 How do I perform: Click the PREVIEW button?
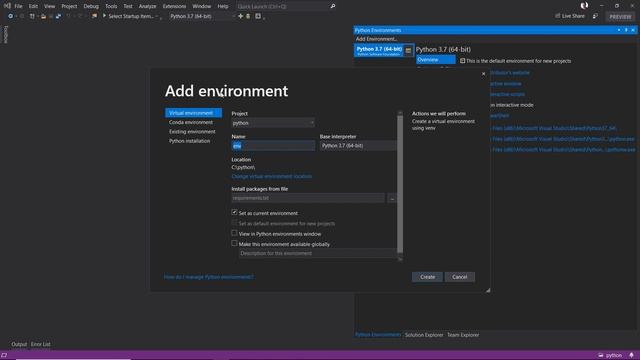[x=620, y=17]
